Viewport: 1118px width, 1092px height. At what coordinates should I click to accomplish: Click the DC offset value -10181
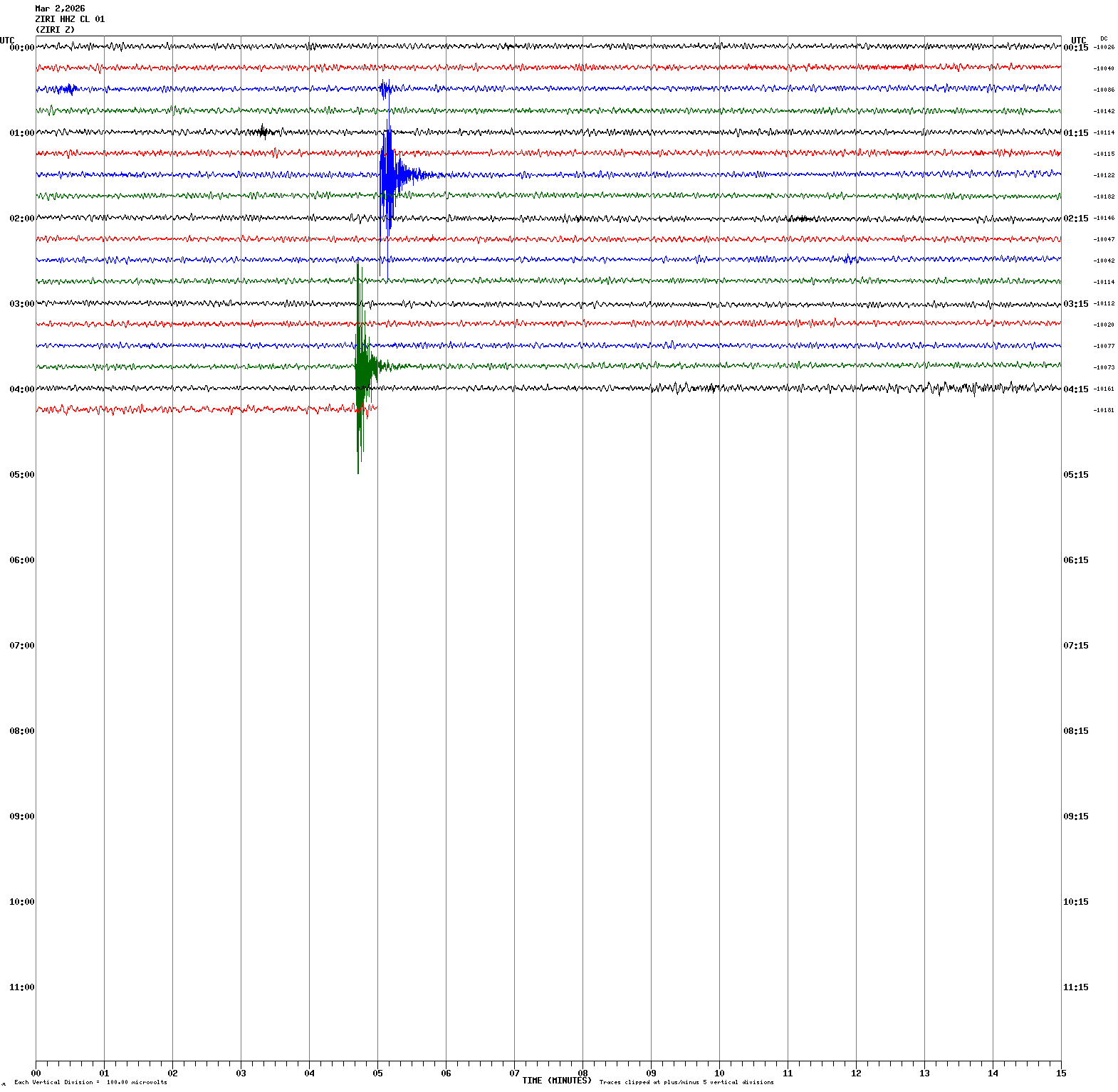[x=1104, y=411]
